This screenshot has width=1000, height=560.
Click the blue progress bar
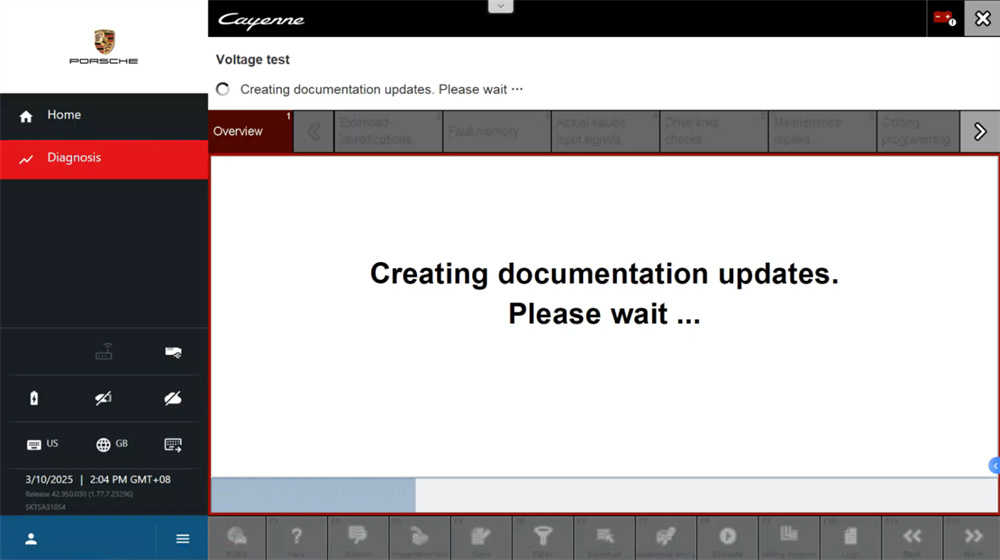tap(313, 495)
